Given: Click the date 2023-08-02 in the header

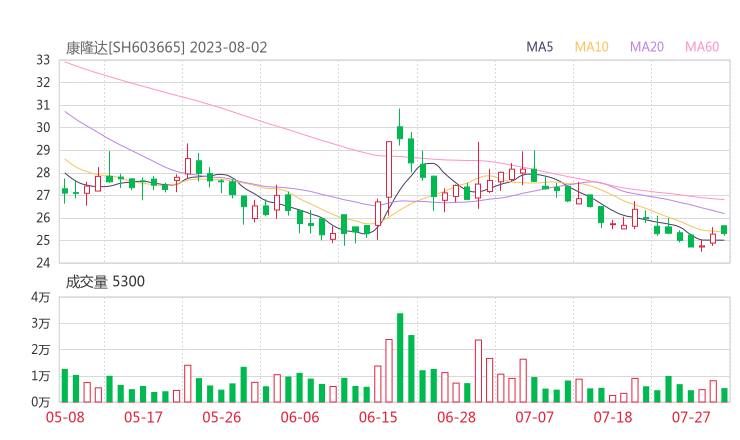Looking at the screenshot, I should (x=228, y=47).
